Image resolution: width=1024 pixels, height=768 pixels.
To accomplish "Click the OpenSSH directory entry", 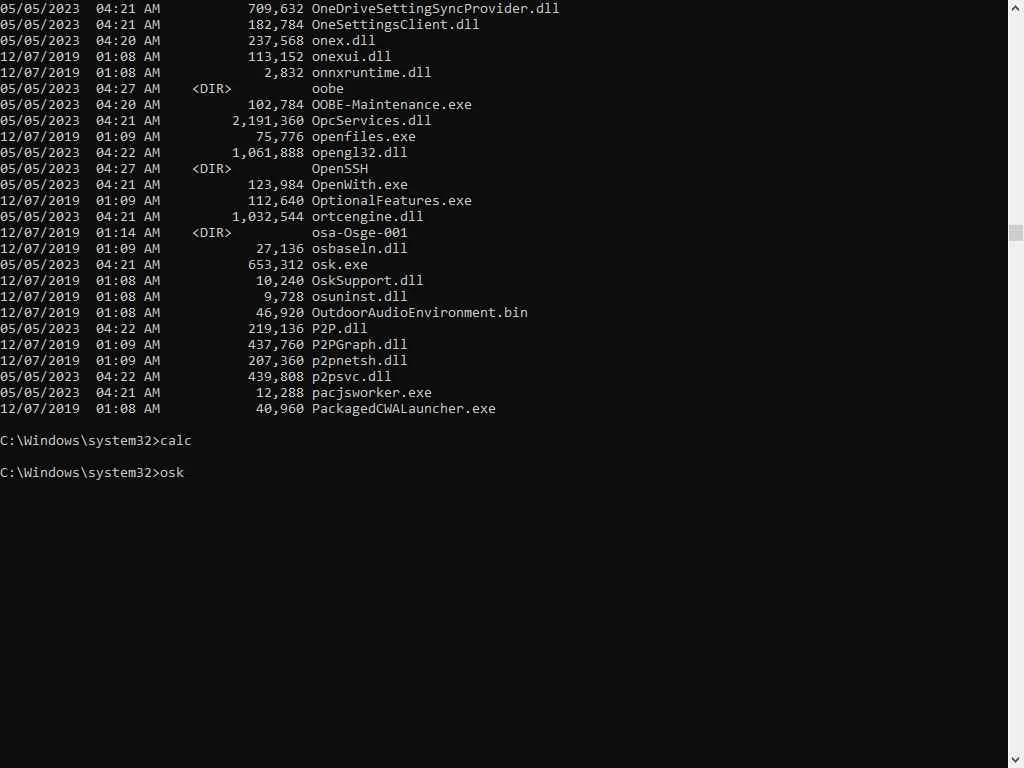I will click(340, 169).
